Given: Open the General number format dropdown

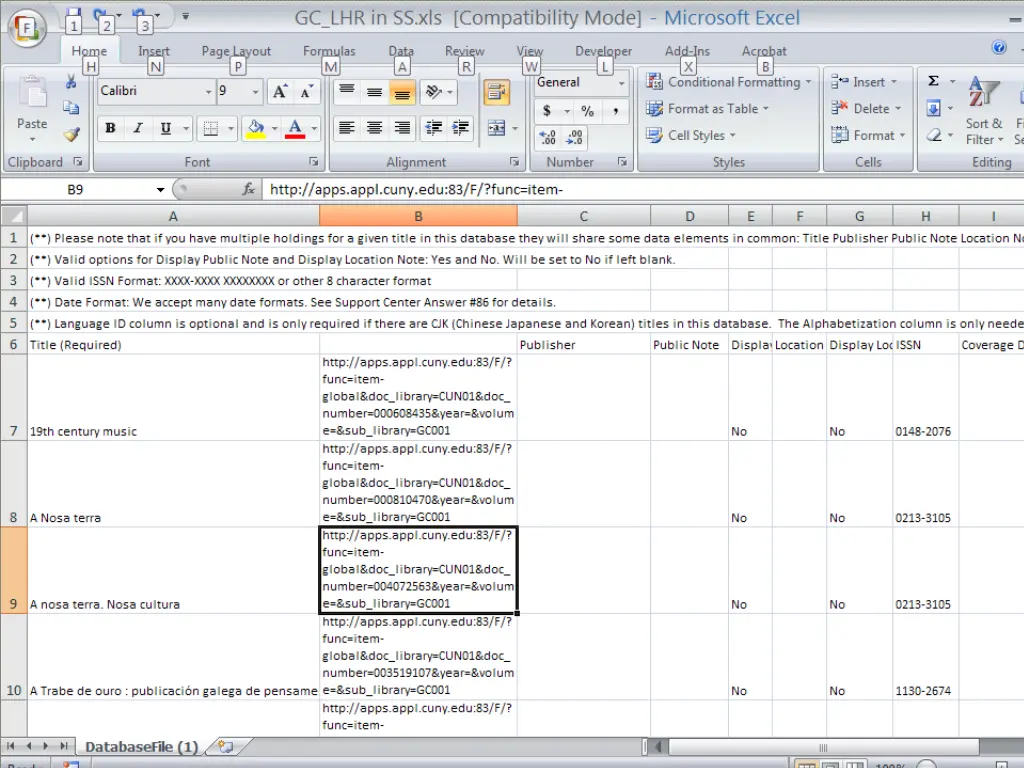Looking at the screenshot, I should pos(621,83).
